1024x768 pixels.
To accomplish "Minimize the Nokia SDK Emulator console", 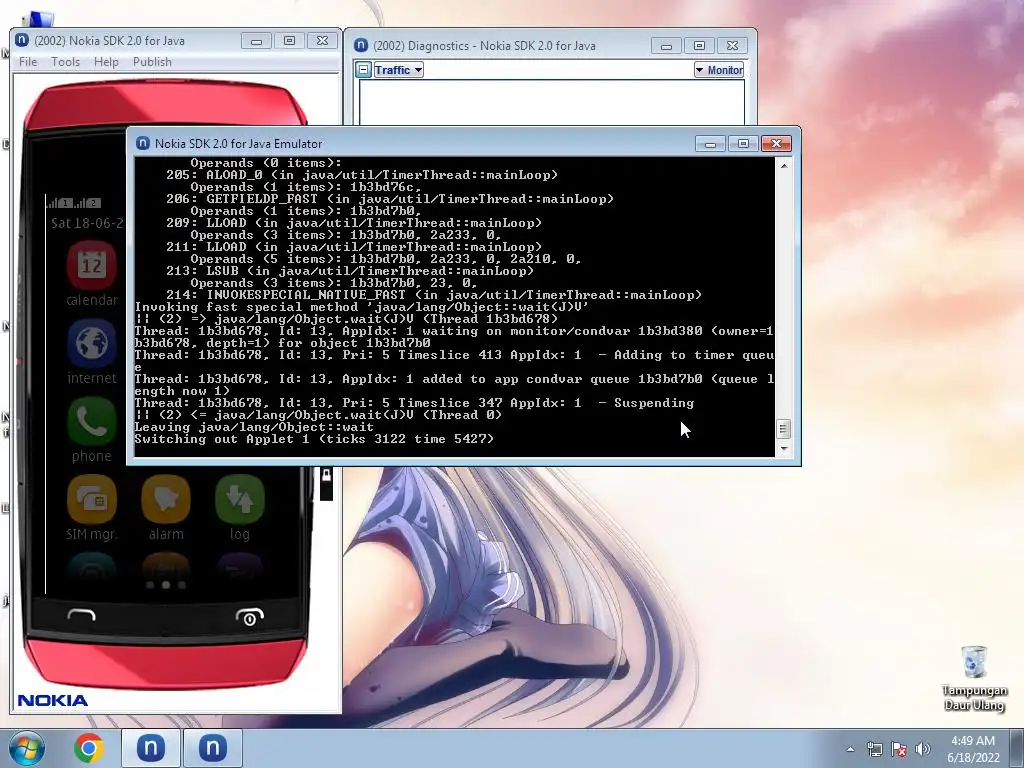I will [711, 144].
